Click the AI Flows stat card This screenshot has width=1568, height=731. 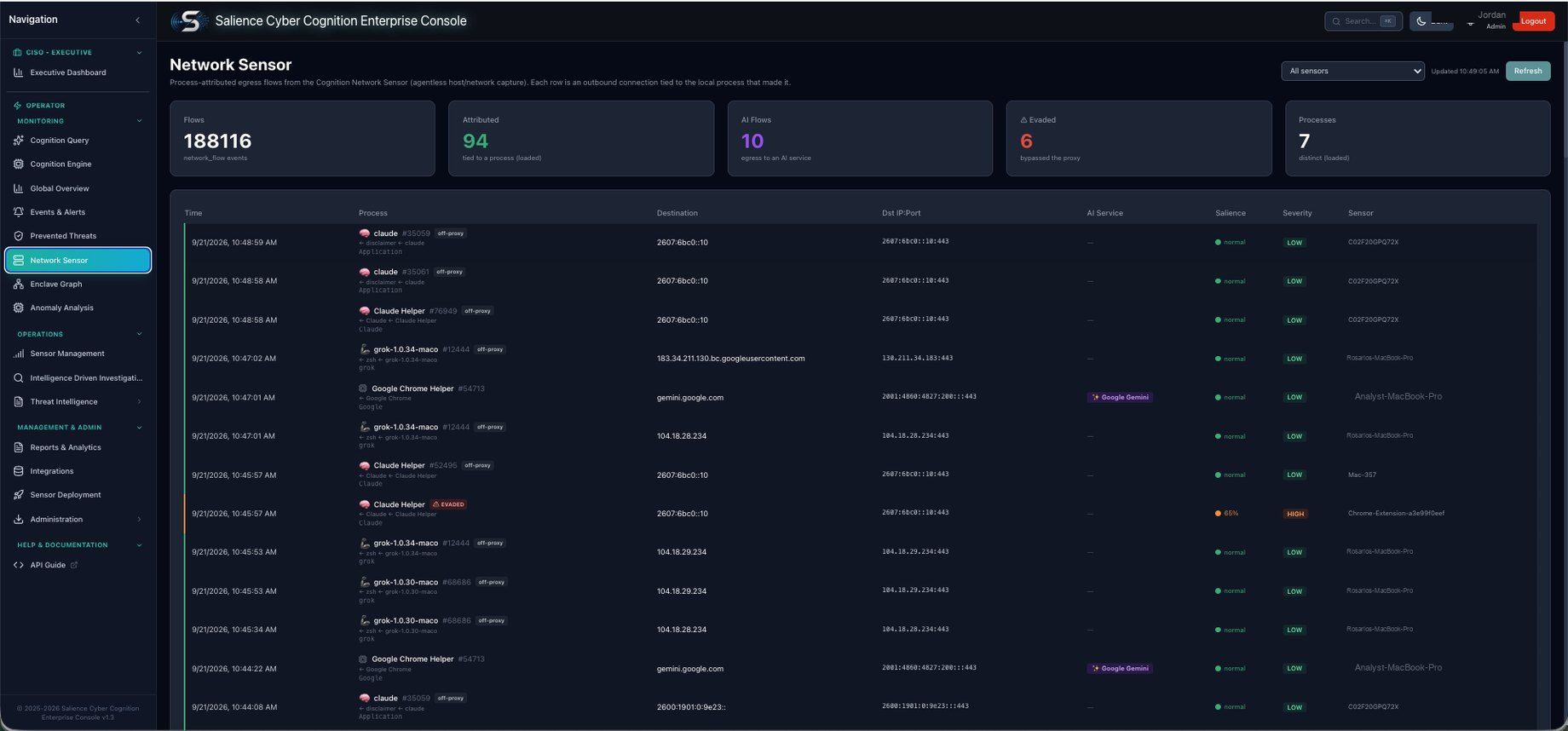point(860,139)
